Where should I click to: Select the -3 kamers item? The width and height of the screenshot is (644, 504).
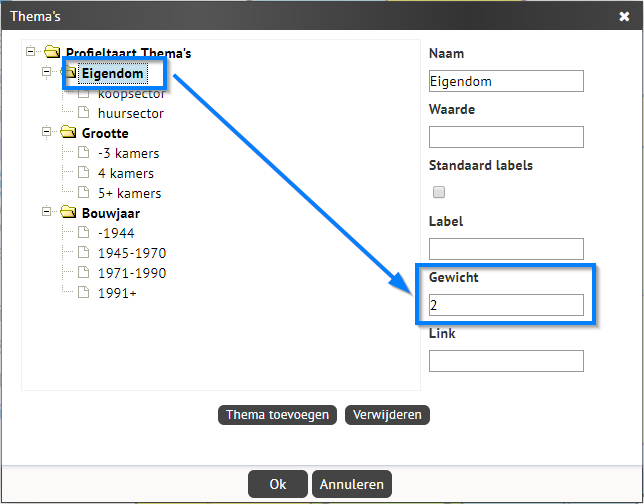128,153
